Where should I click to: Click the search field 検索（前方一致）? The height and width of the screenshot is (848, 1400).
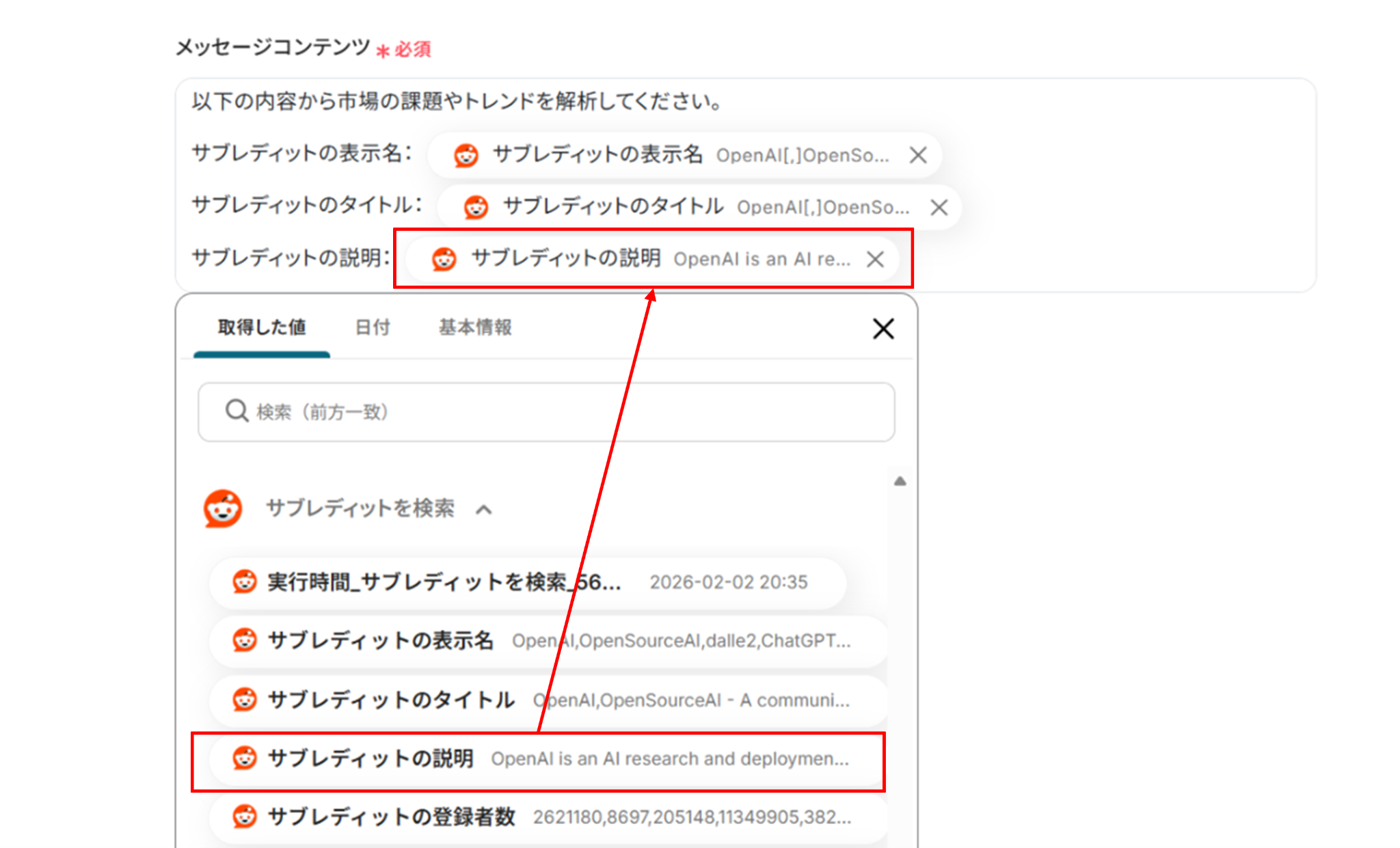[x=547, y=411]
